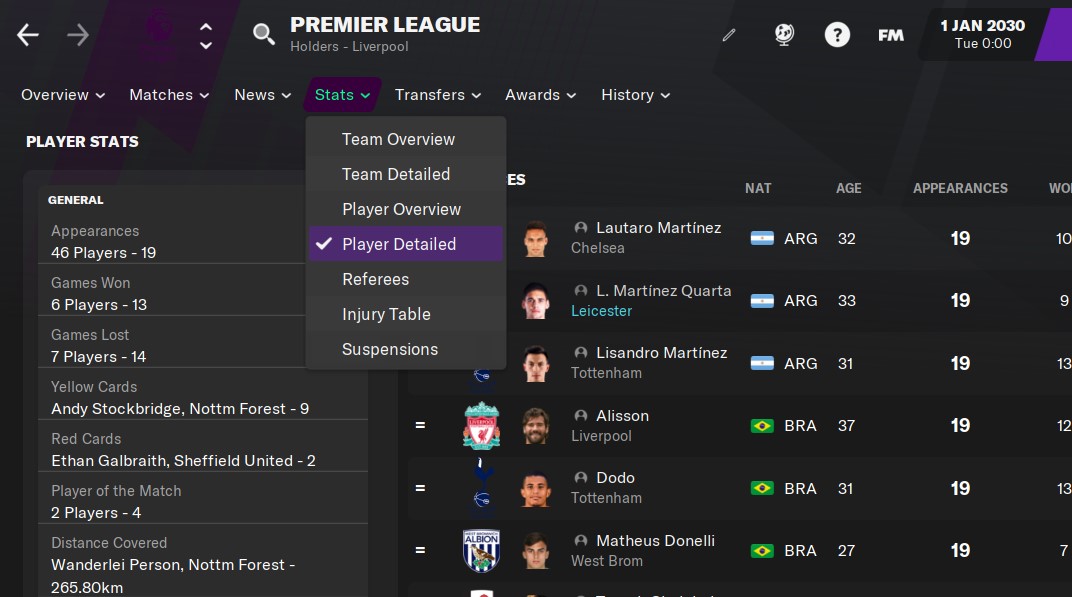Open the search magnifying glass
The width and height of the screenshot is (1072, 597).
263,33
